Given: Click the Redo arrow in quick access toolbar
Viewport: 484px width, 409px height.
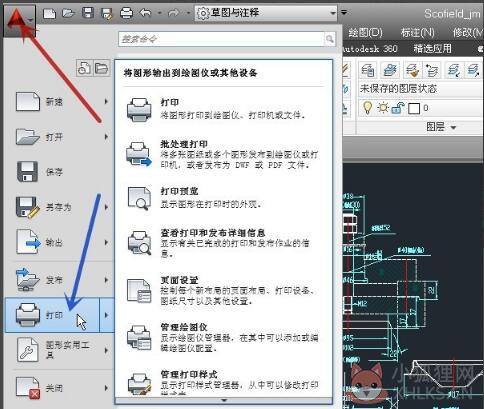Looking at the screenshot, I should pyautogui.click(x=174, y=13).
